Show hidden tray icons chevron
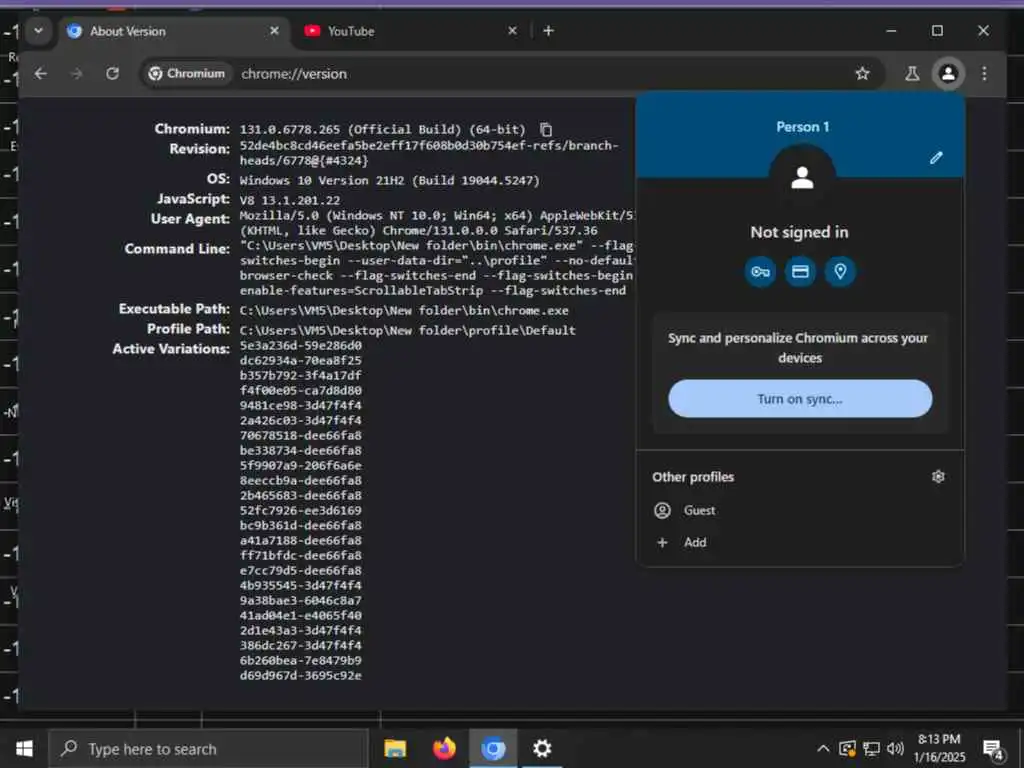Screen dimensions: 1024x768 (823, 748)
